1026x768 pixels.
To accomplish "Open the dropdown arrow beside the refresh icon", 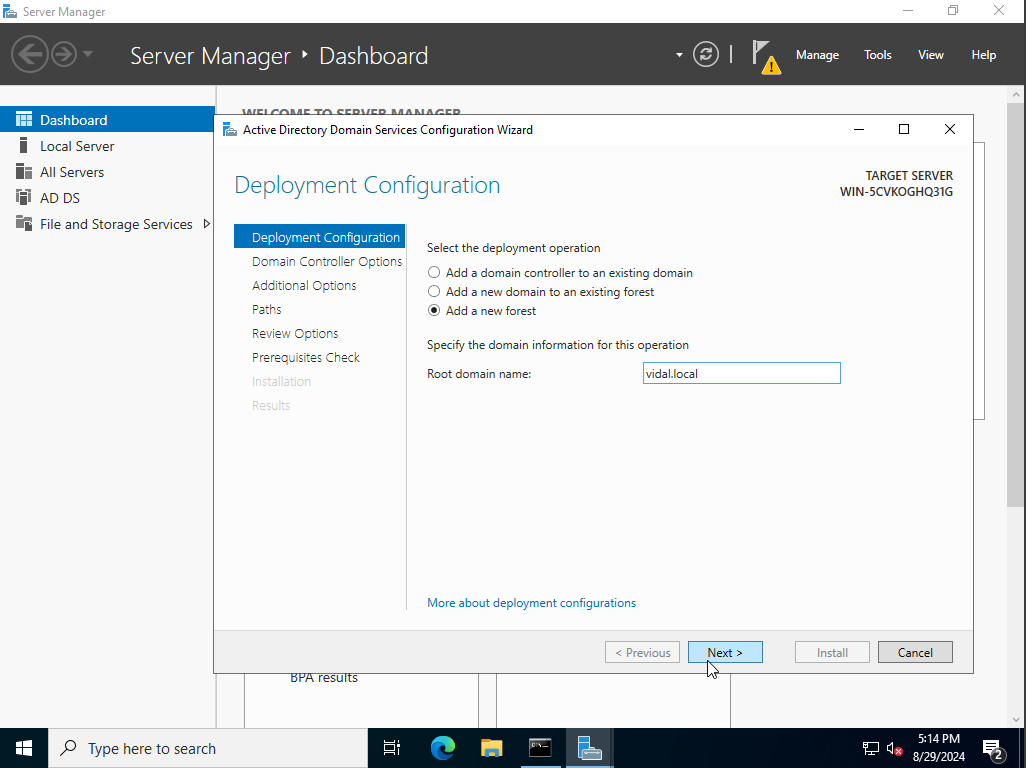I will coord(679,55).
